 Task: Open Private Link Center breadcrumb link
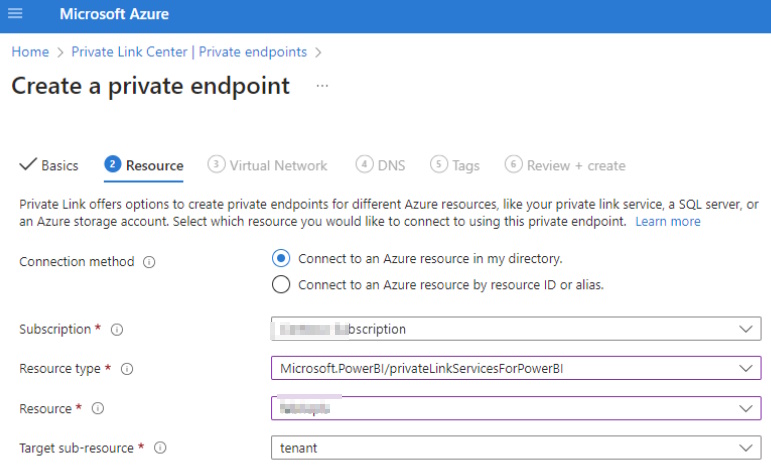tap(189, 52)
